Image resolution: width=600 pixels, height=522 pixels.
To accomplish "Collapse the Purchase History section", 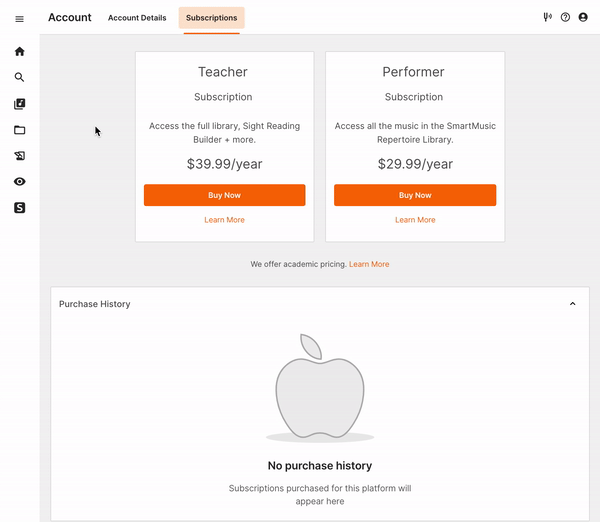I will 572,304.
